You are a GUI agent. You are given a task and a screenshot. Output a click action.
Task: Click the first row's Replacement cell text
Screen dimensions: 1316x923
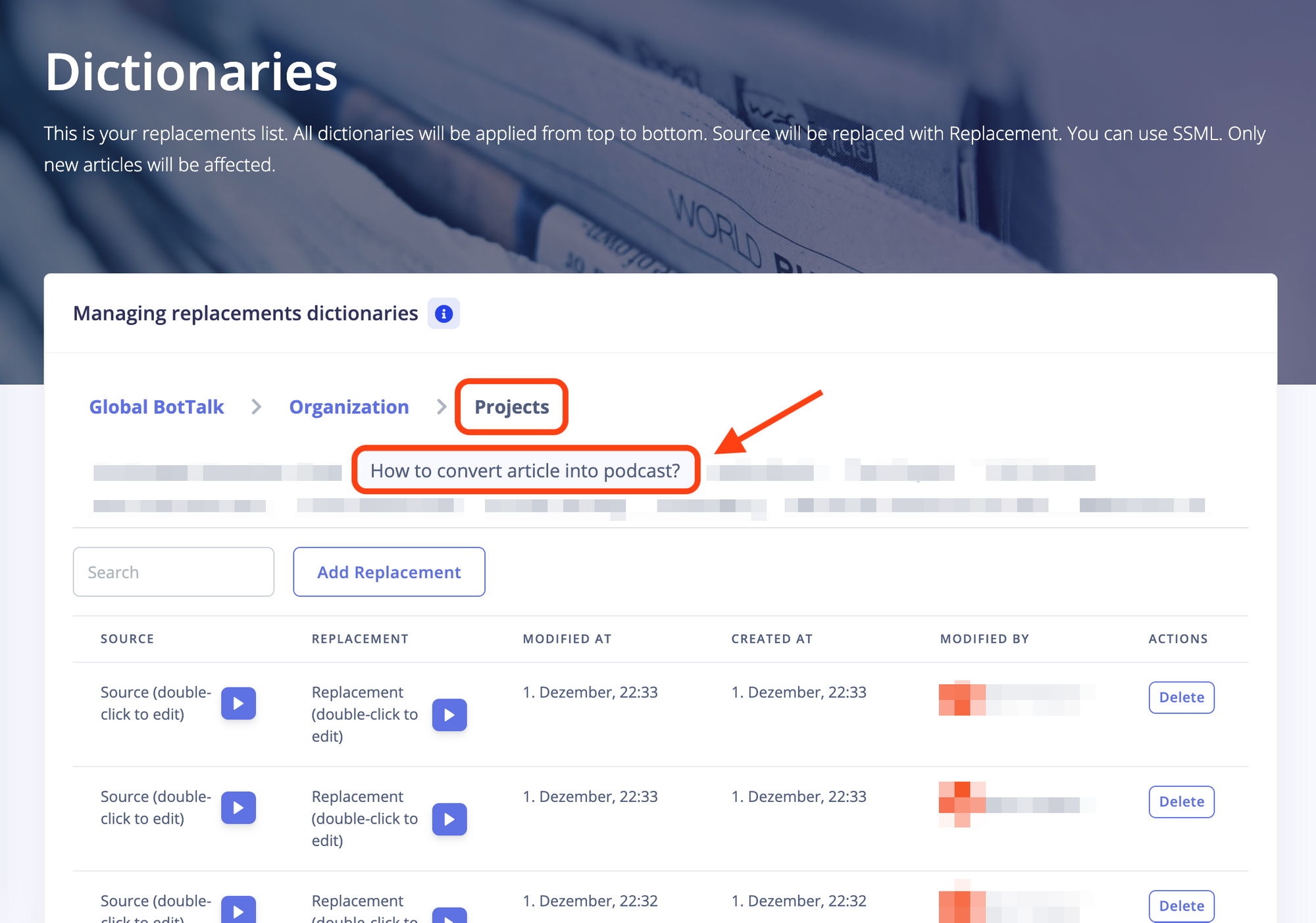click(365, 714)
